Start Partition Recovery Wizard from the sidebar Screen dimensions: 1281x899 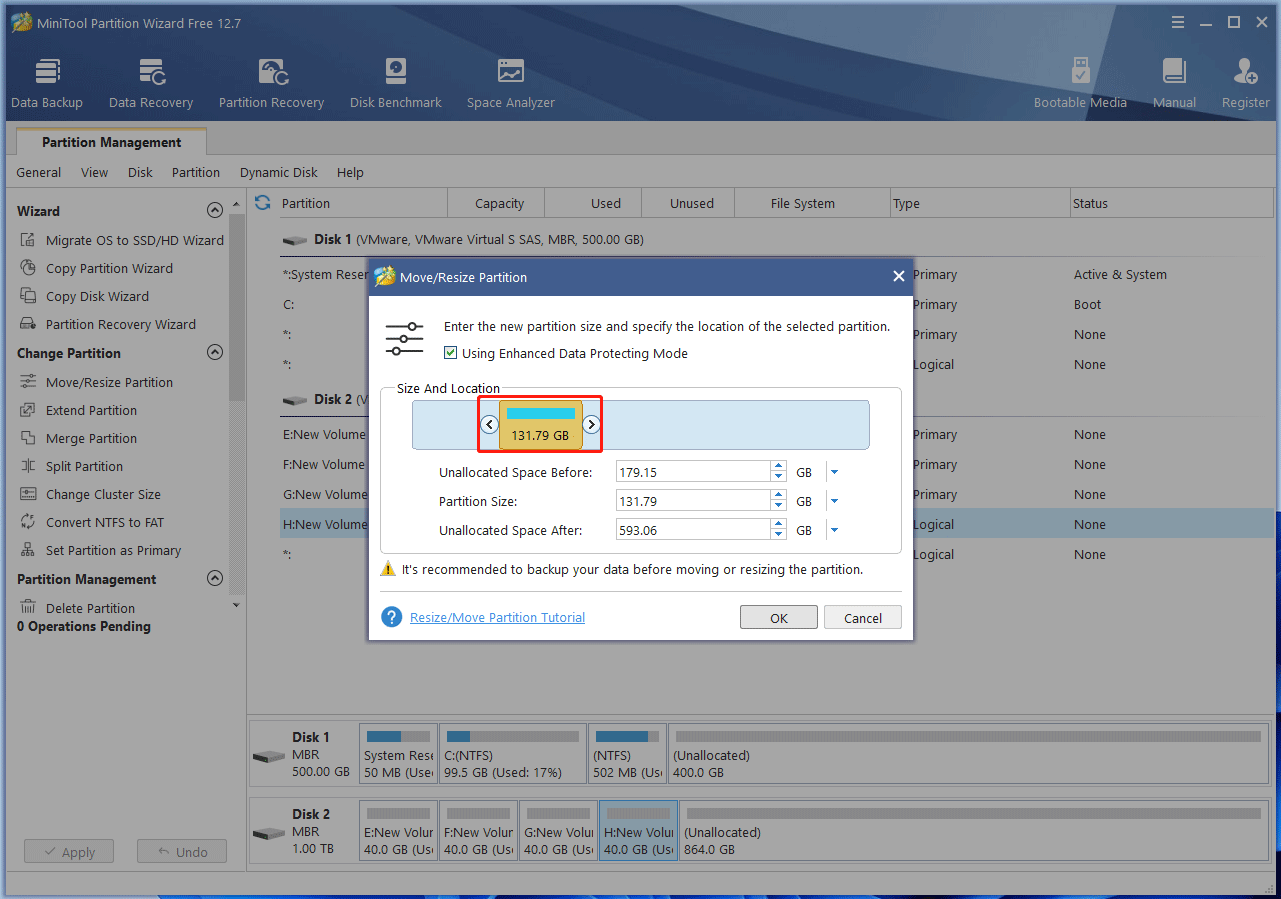(x=120, y=324)
